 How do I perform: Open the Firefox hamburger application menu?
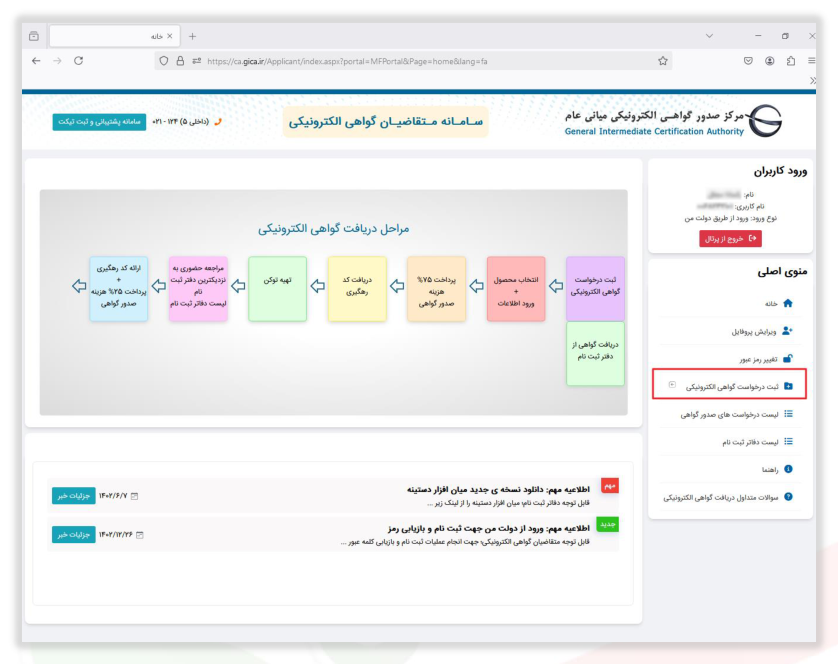pyautogui.click(x=811, y=61)
